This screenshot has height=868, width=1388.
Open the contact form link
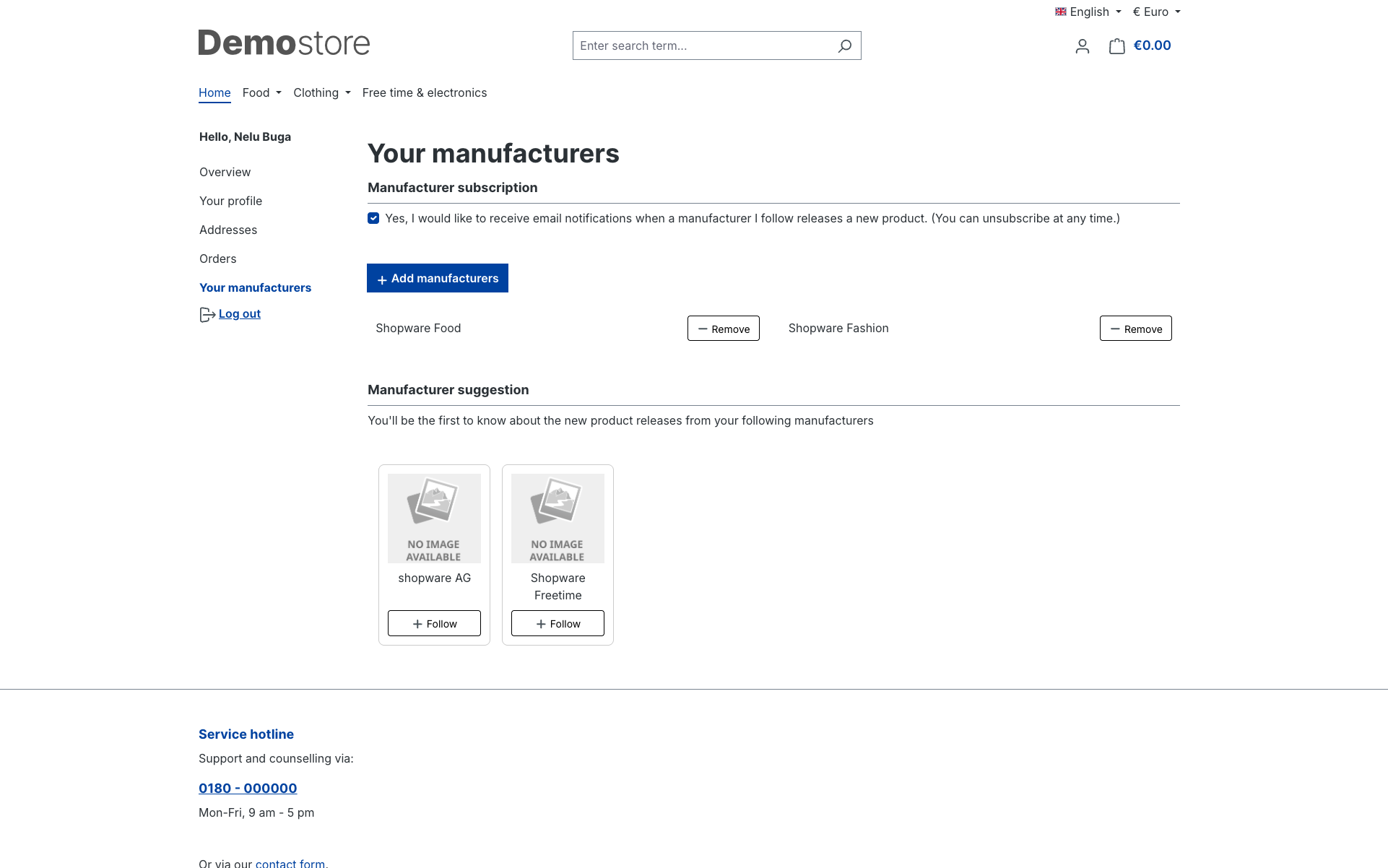click(x=291, y=863)
